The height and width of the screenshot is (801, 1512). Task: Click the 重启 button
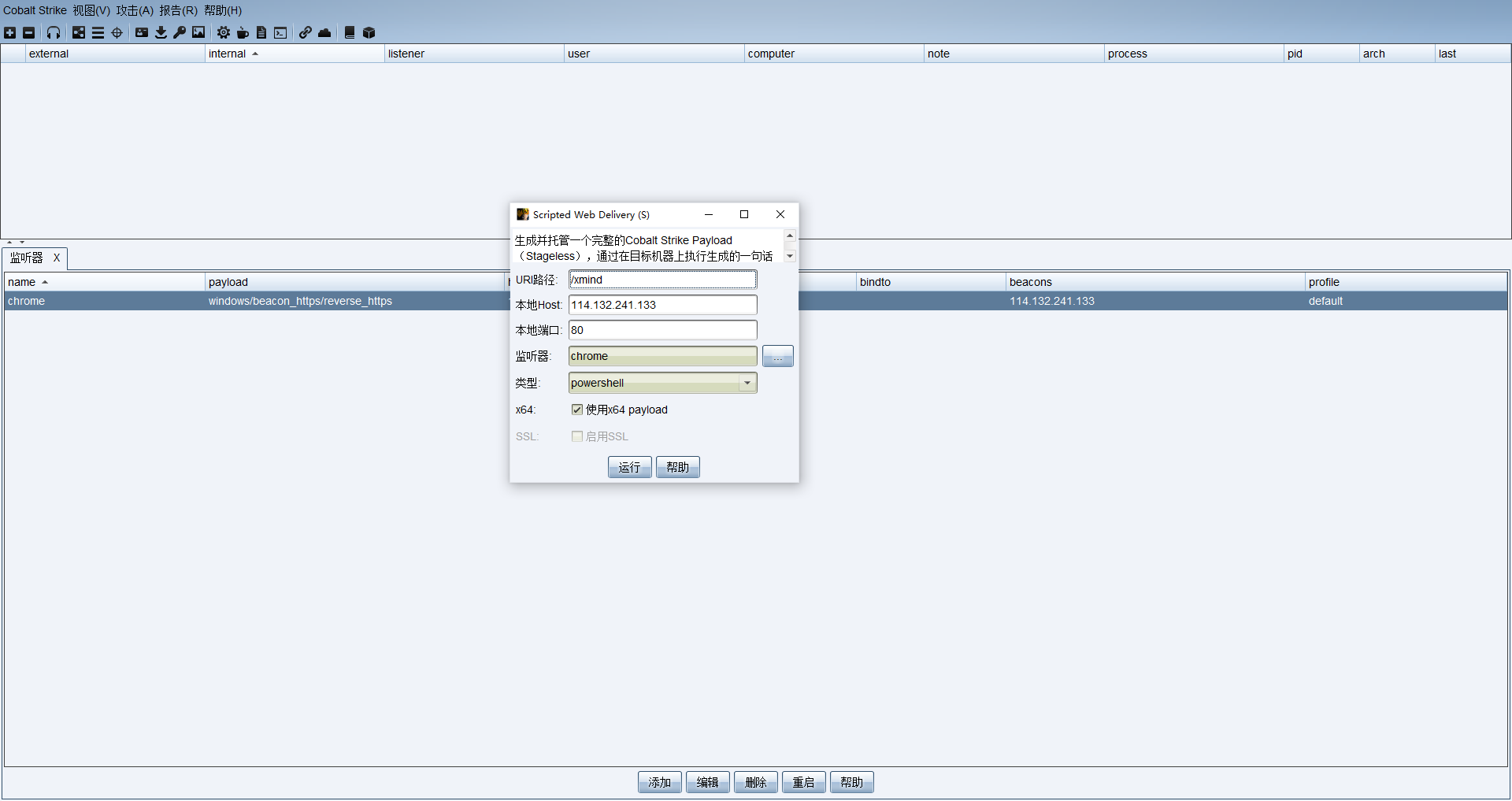pos(804,782)
